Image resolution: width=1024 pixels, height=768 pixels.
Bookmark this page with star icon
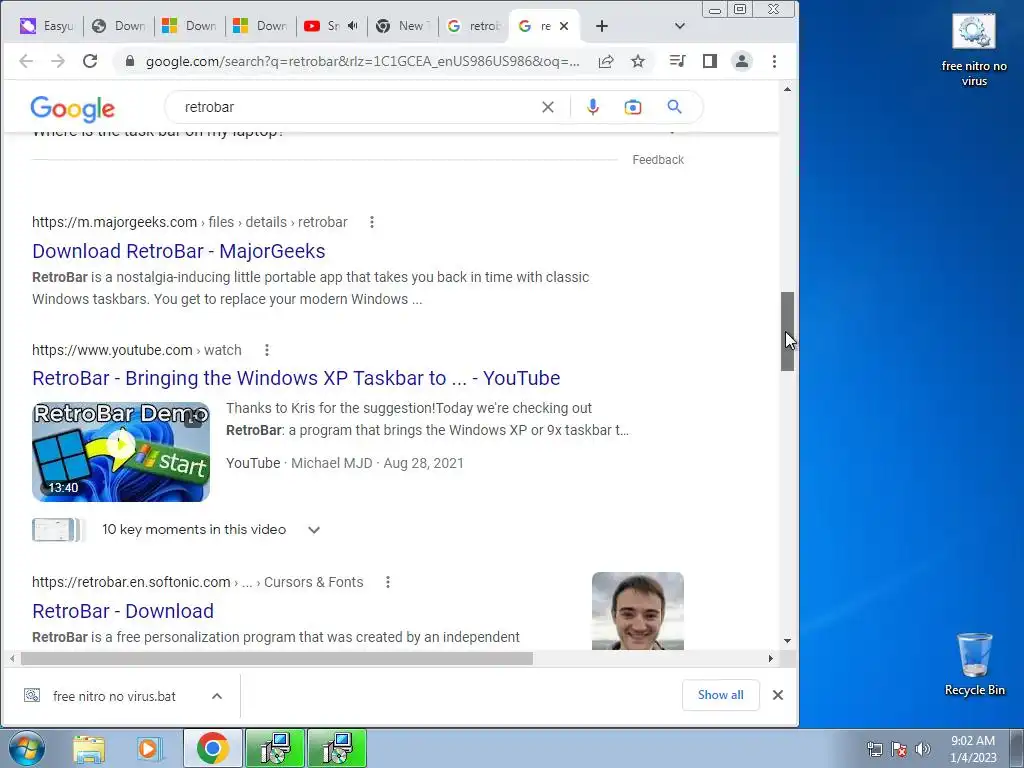(638, 61)
